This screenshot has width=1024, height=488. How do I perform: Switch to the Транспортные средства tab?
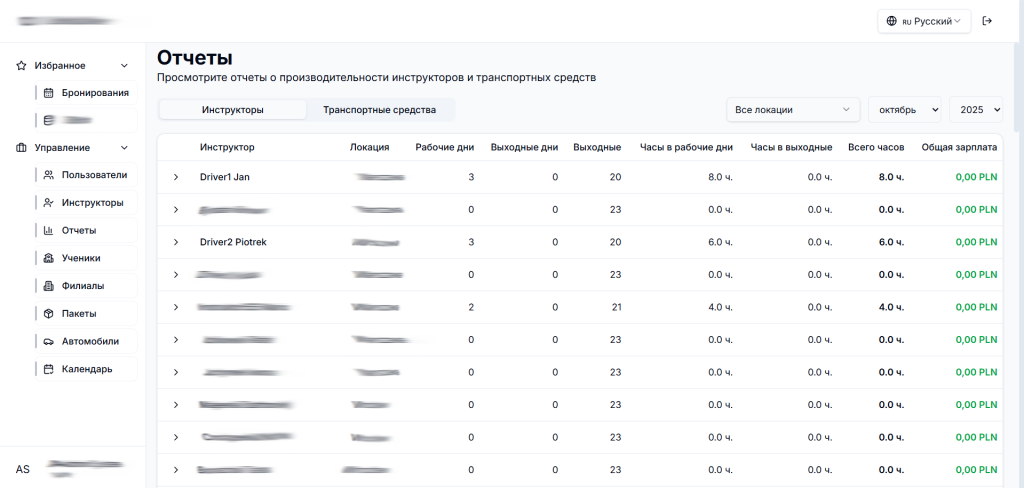coord(379,109)
